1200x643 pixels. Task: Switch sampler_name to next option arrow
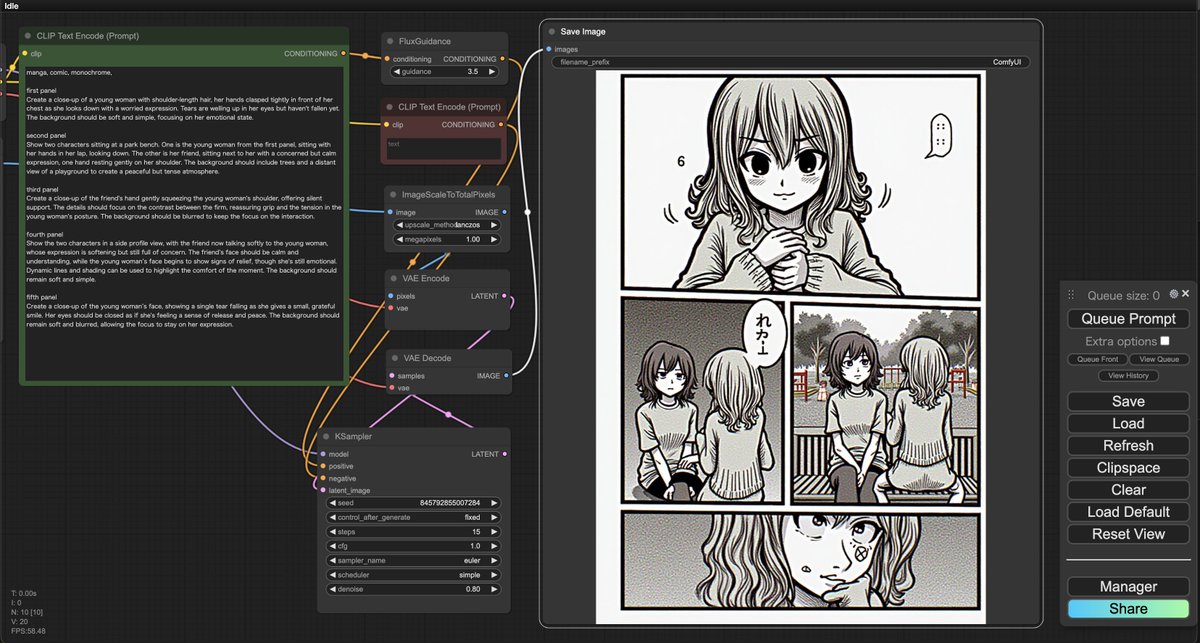coord(493,560)
